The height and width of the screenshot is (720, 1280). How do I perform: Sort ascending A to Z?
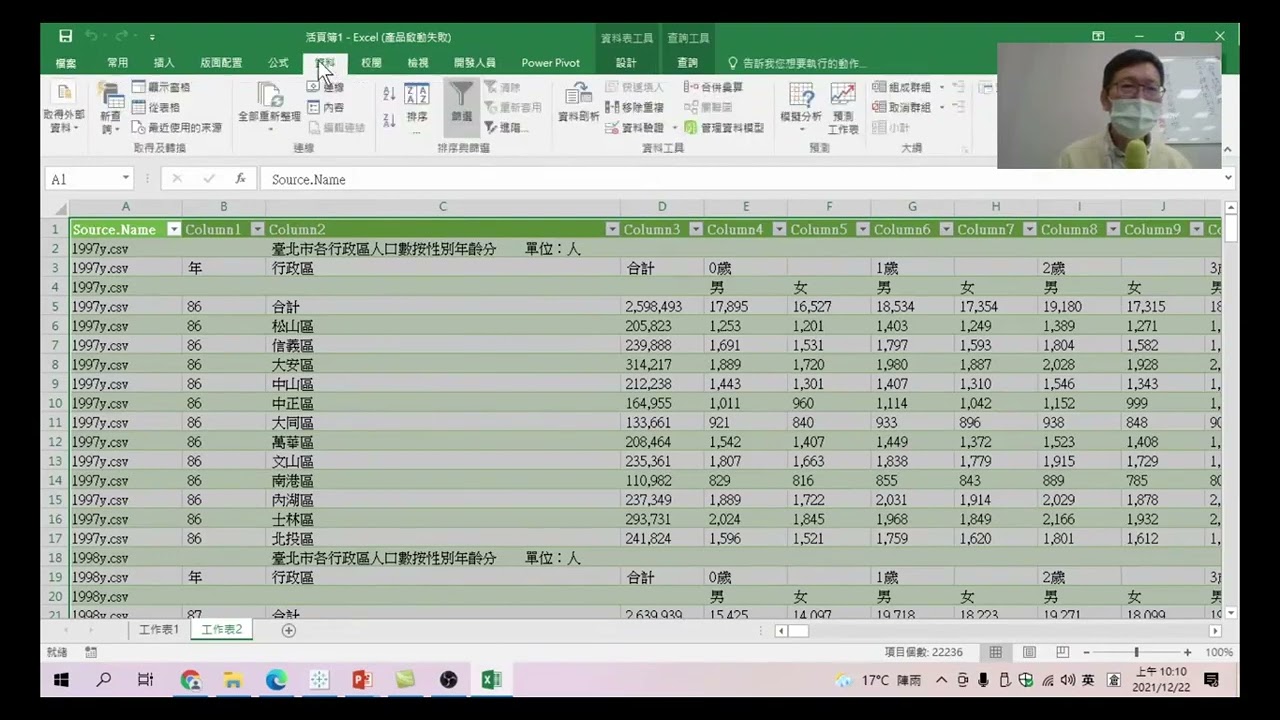pyautogui.click(x=389, y=94)
